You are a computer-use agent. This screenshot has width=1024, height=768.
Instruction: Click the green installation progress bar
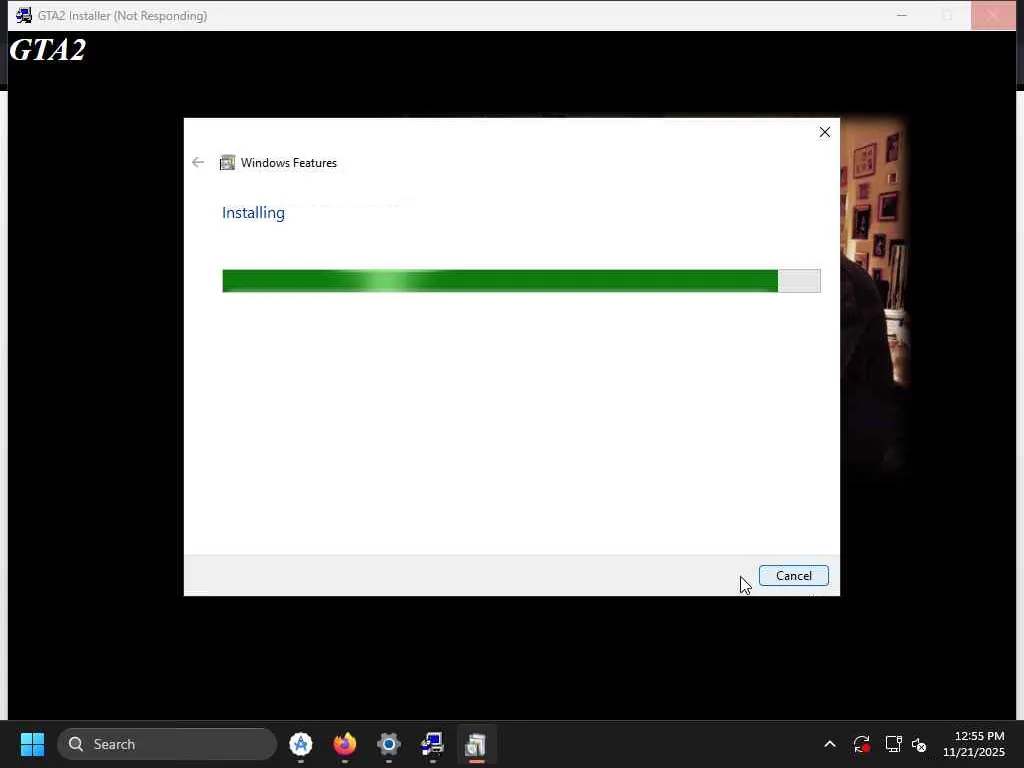pos(521,281)
